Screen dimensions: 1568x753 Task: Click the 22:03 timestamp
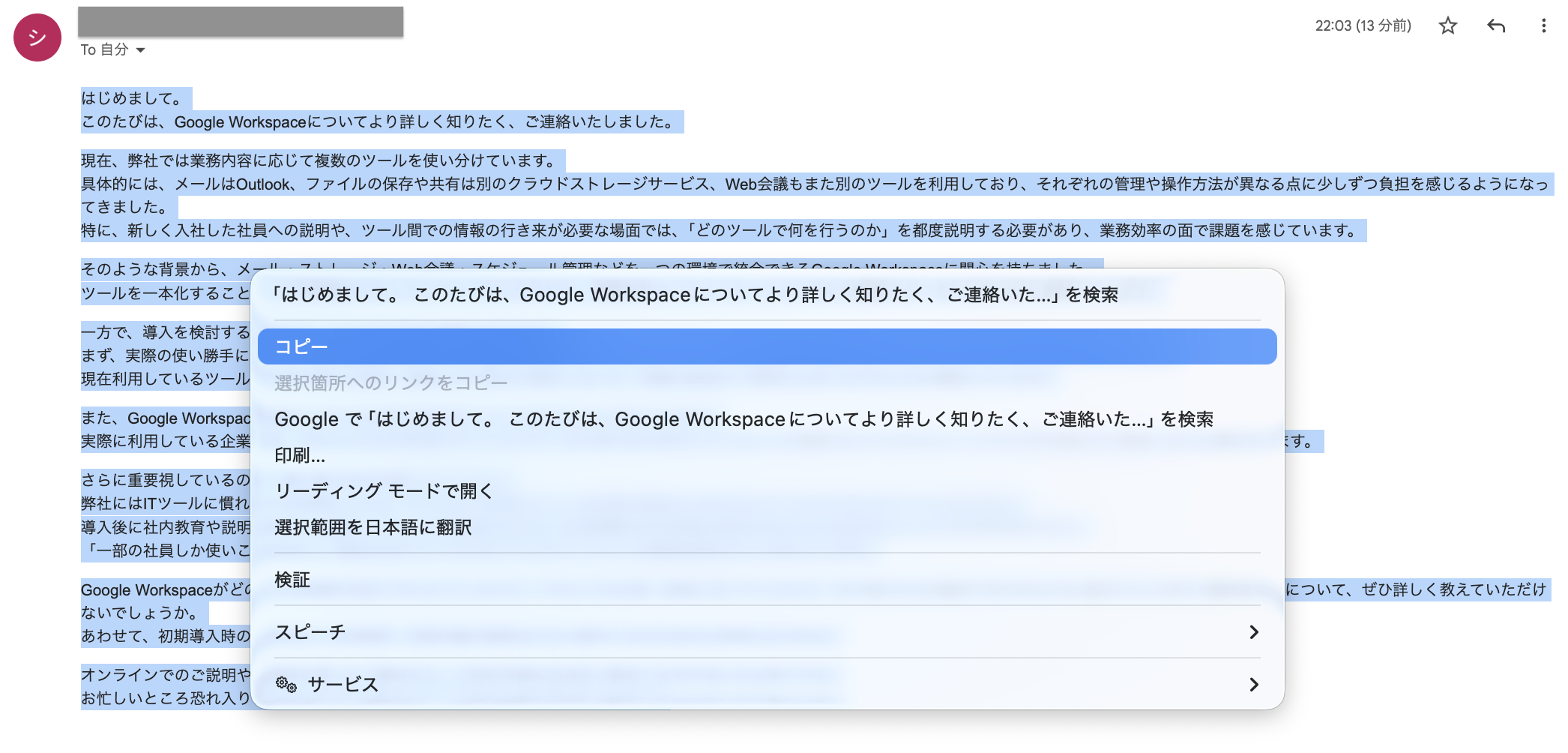[1363, 25]
